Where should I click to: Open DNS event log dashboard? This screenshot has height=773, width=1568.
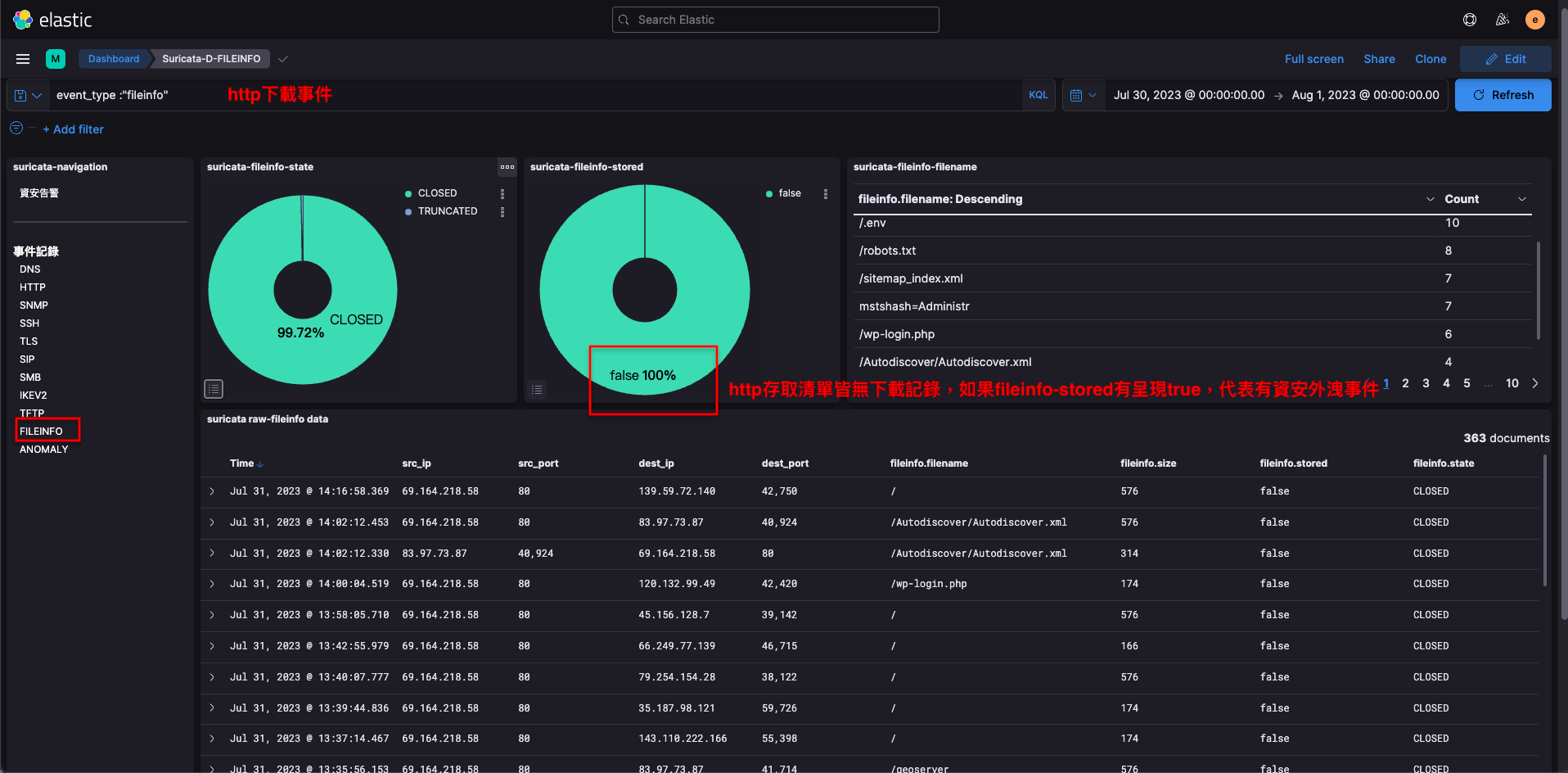(x=30, y=269)
